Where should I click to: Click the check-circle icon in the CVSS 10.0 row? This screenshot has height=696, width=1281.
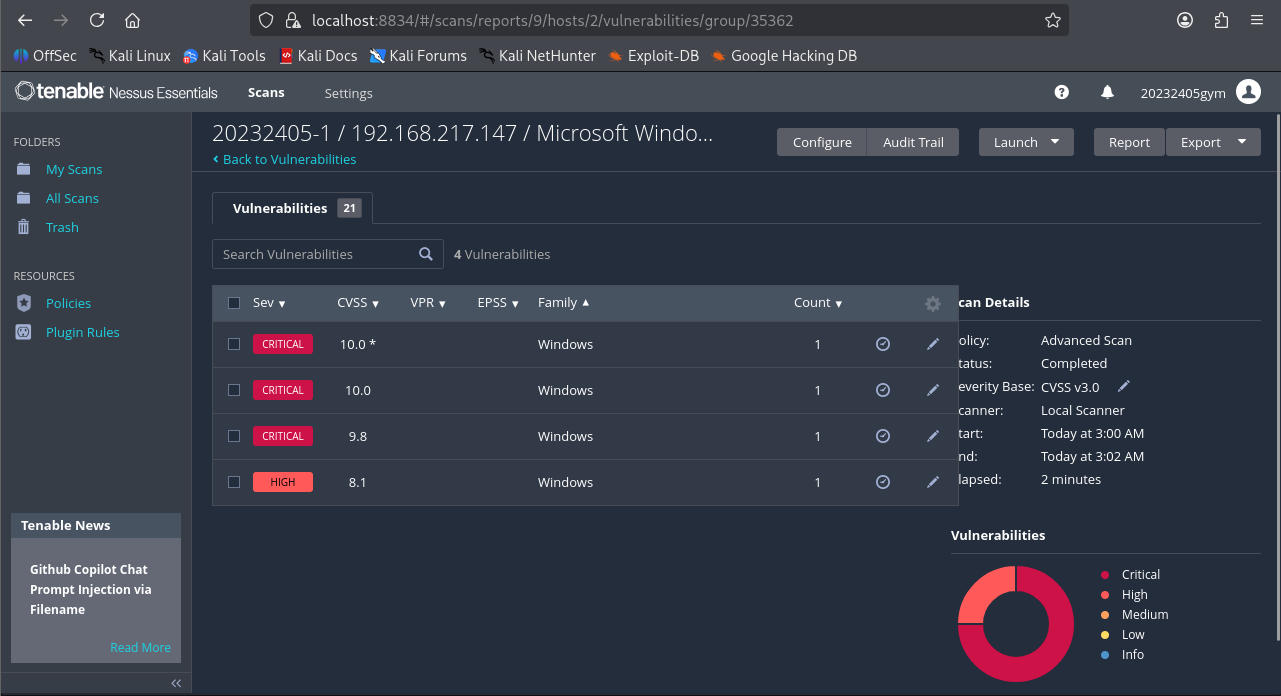[x=883, y=390]
